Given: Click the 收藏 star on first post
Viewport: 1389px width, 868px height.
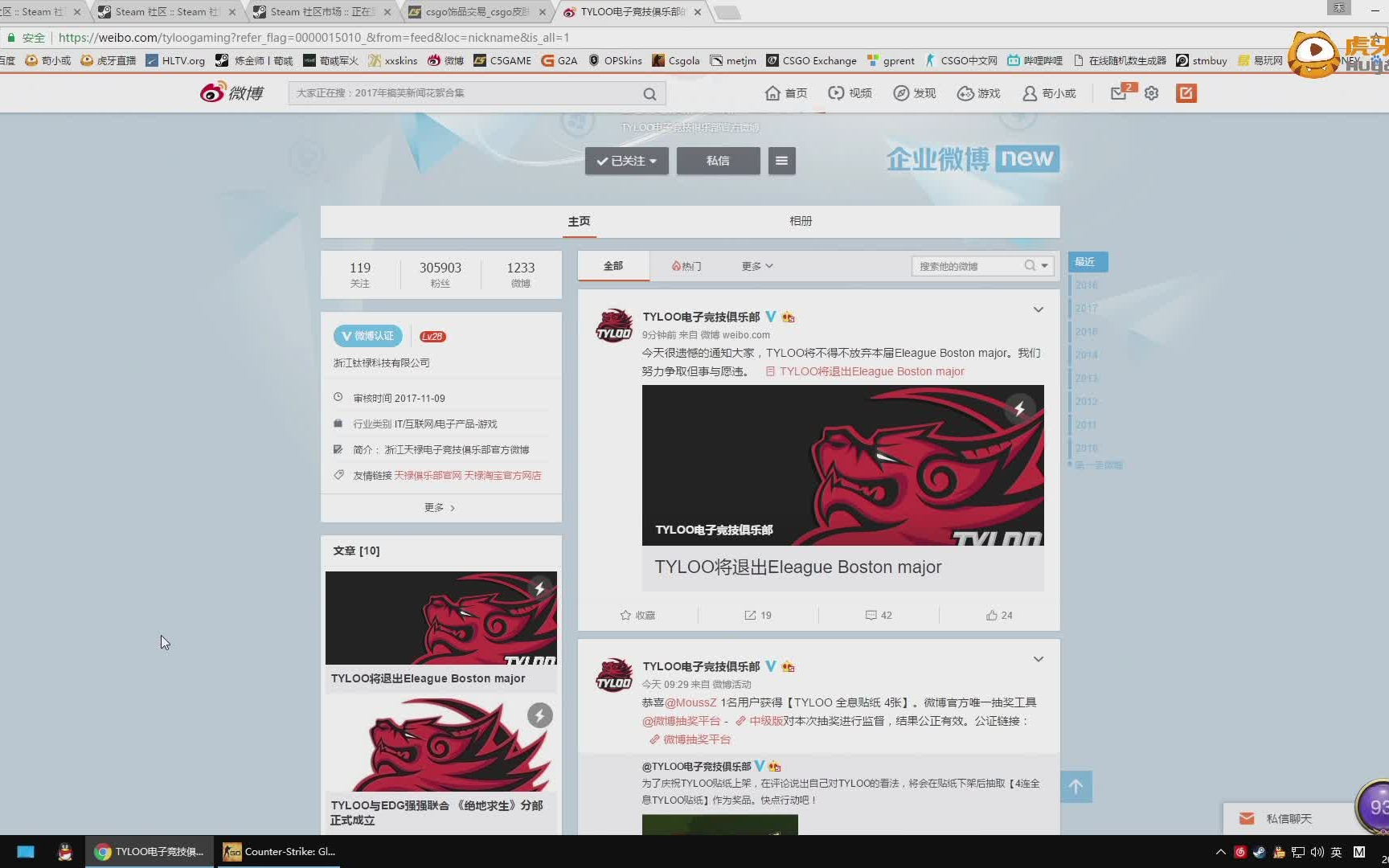Looking at the screenshot, I should [x=637, y=615].
